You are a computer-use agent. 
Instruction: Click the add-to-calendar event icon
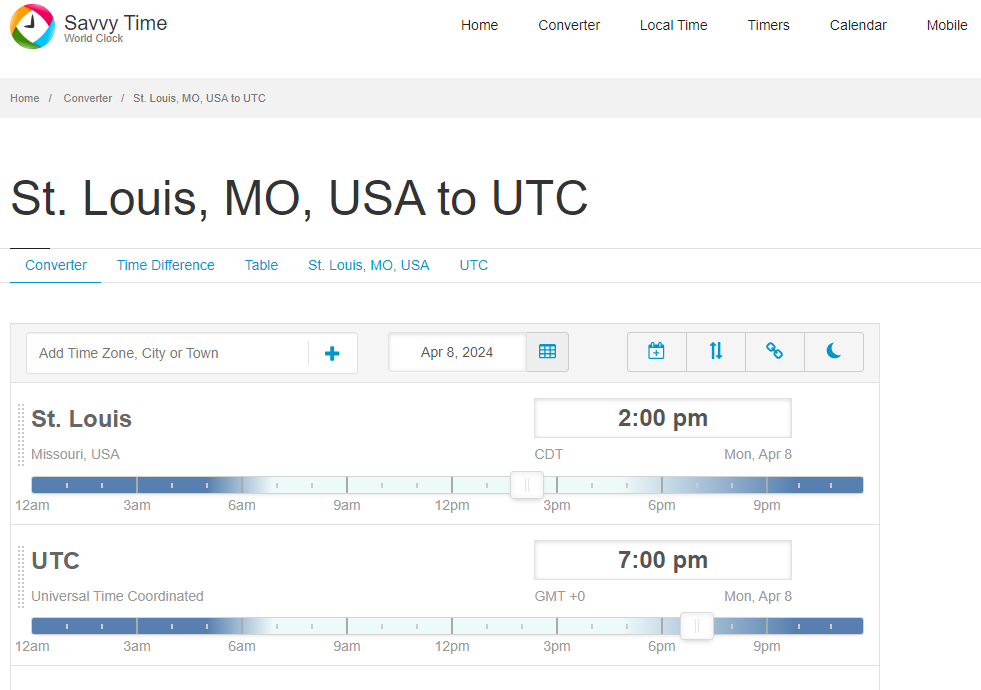pos(656,352)
